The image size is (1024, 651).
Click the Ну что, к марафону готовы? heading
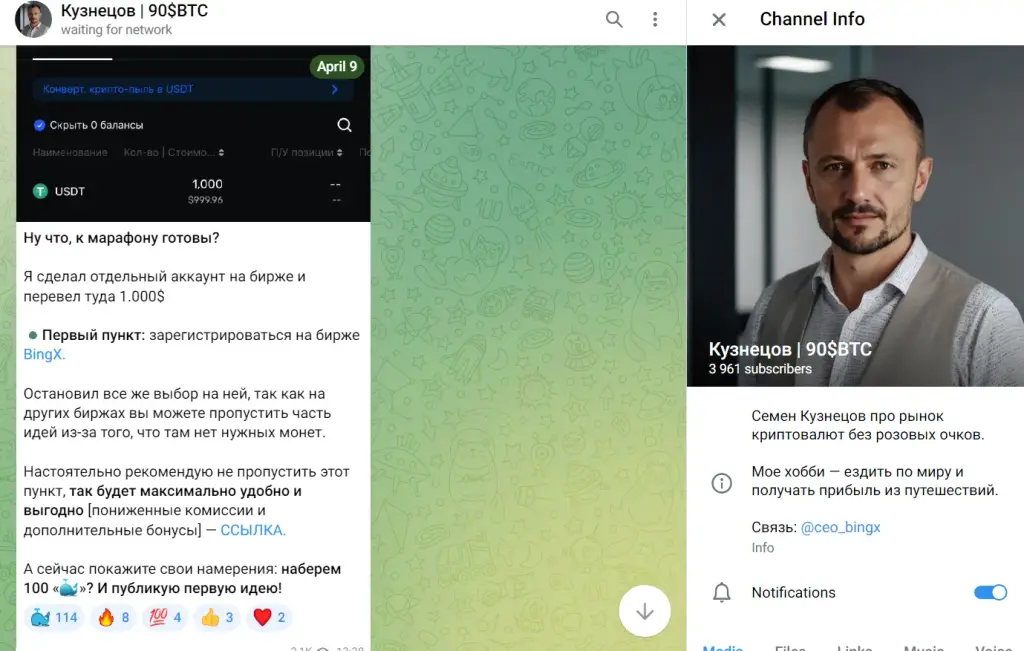[121, 238]
